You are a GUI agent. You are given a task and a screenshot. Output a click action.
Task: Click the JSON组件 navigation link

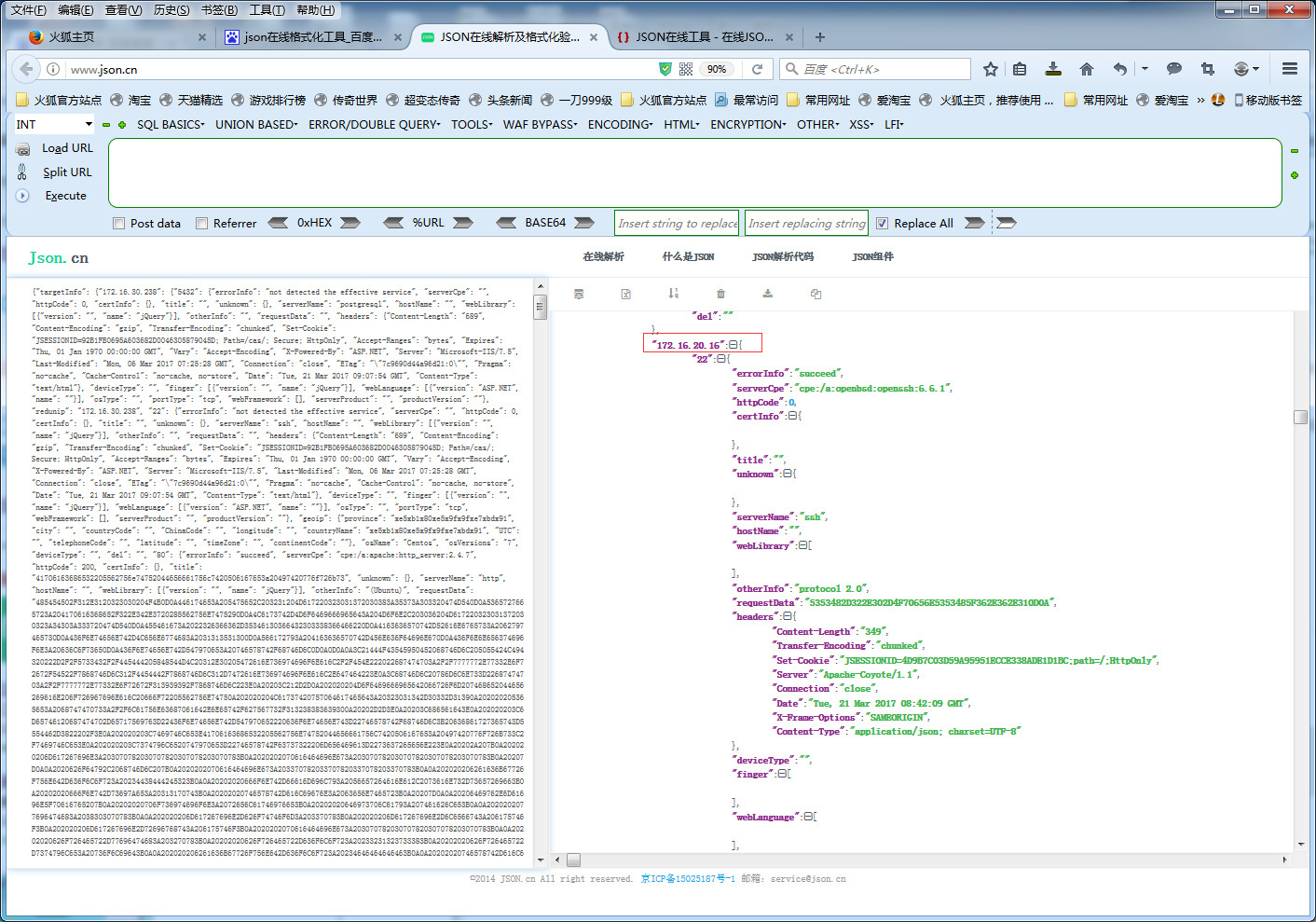[872, 257]
